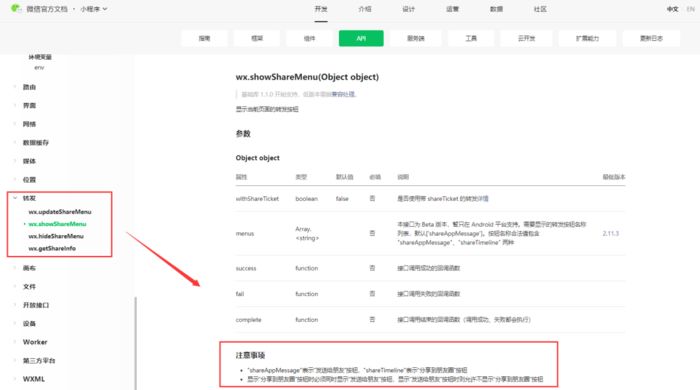Open the 社区 top navigation tab
This screenshot has height=390, width=700.
540,9
